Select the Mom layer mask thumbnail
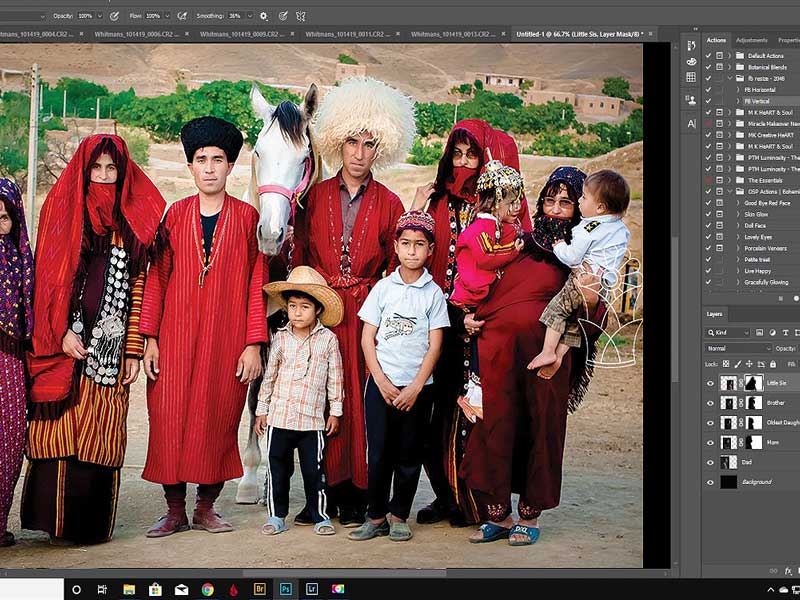 (753, 442)
